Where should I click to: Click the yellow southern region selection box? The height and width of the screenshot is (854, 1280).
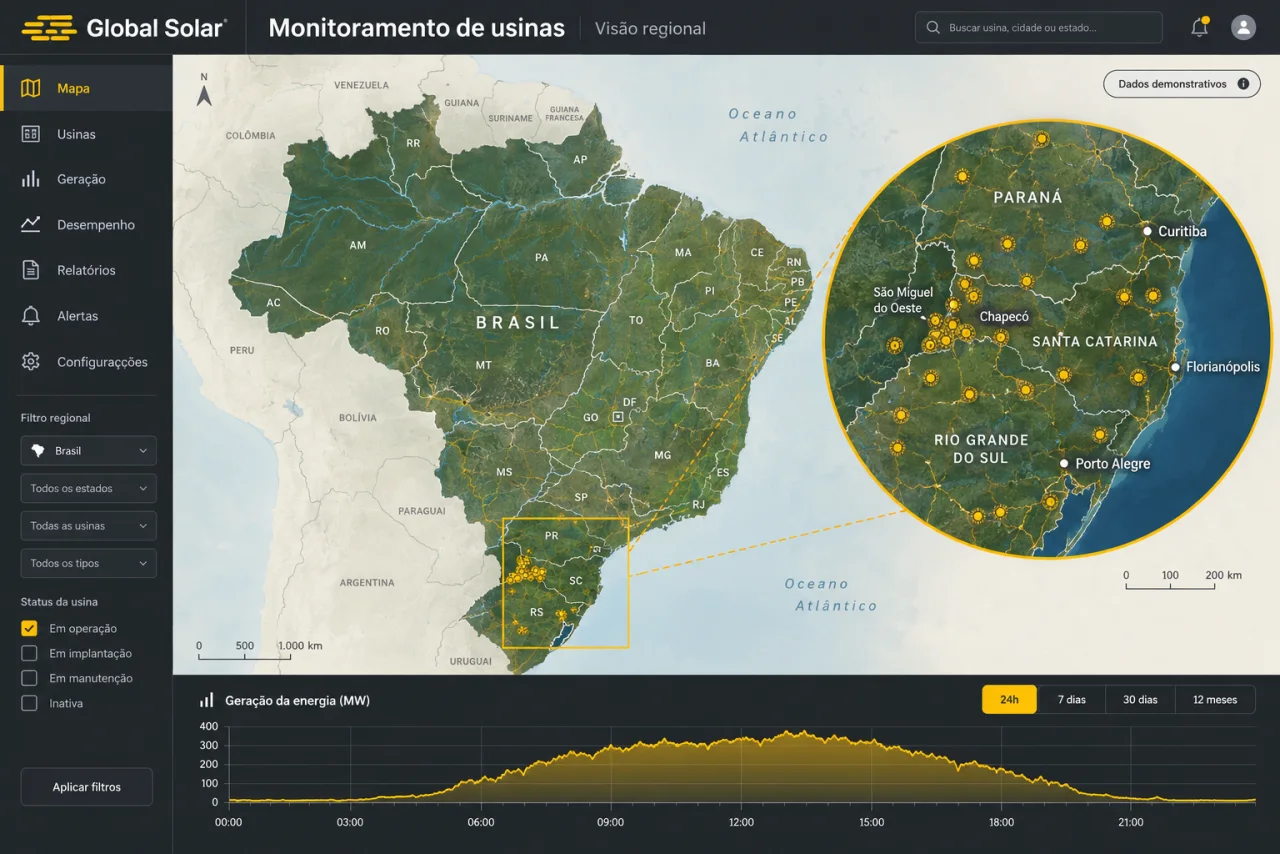click(x=565, y=582)
